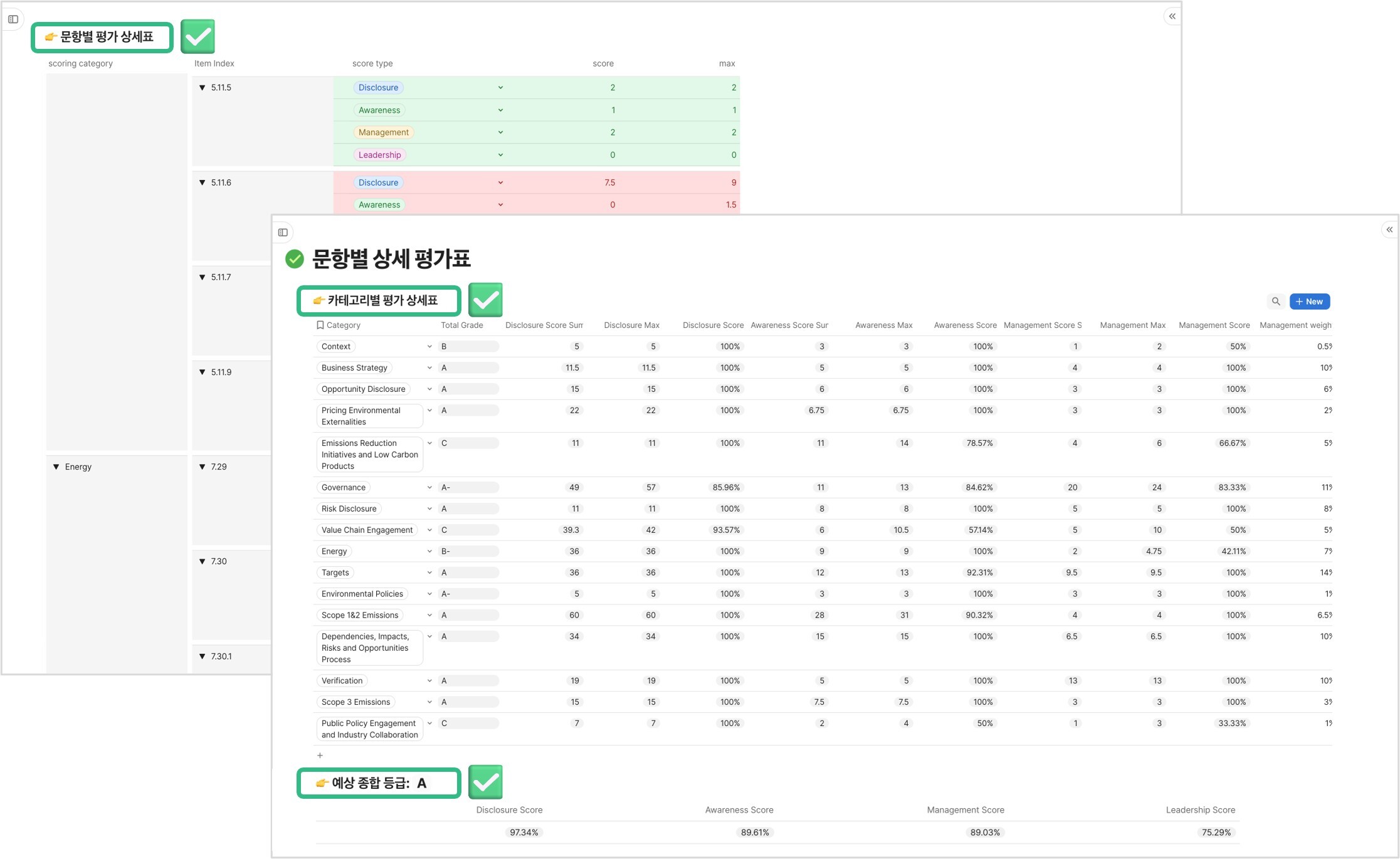The width and height of the screenshot is (1400, 859).
Task: Click the search magnifier icon near New
Action: tap(1275, 302)
